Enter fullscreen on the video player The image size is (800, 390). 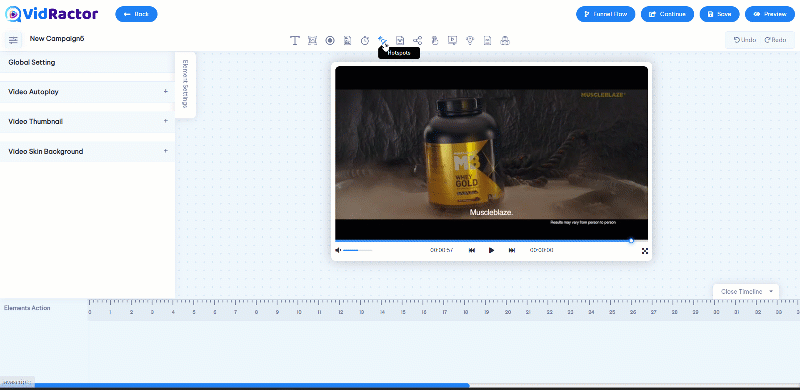[645, 251]
